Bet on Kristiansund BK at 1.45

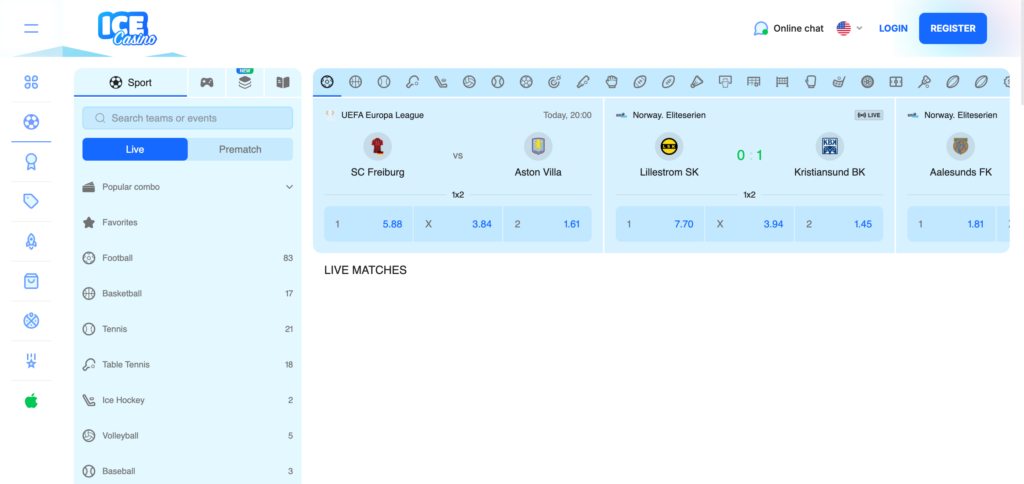[839, 224]
